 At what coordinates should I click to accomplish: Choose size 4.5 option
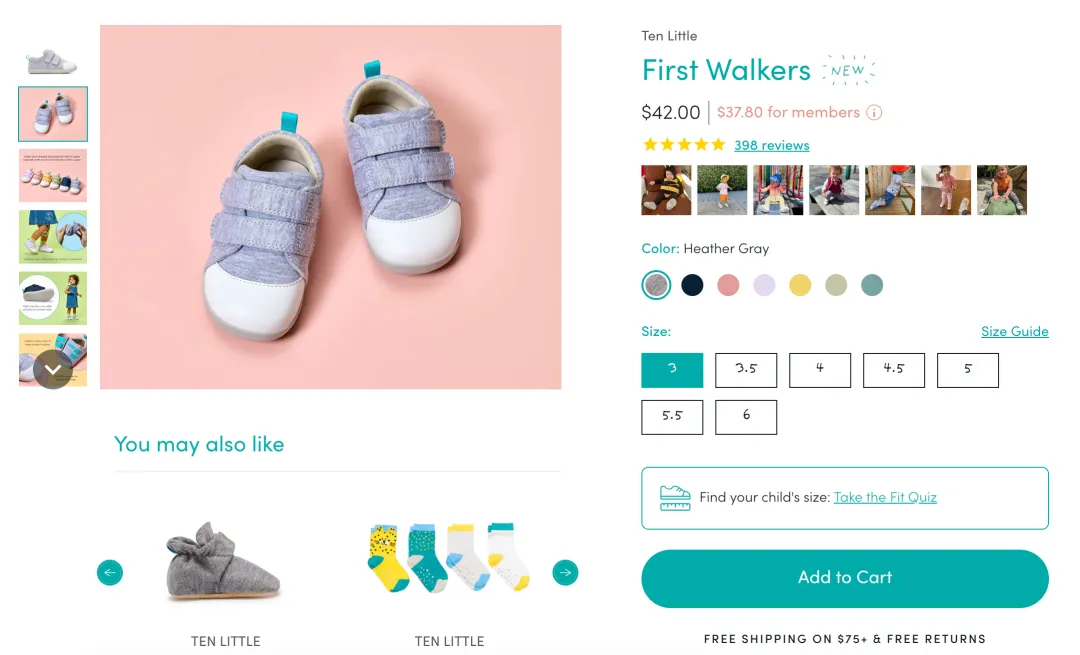coord(894,369)
